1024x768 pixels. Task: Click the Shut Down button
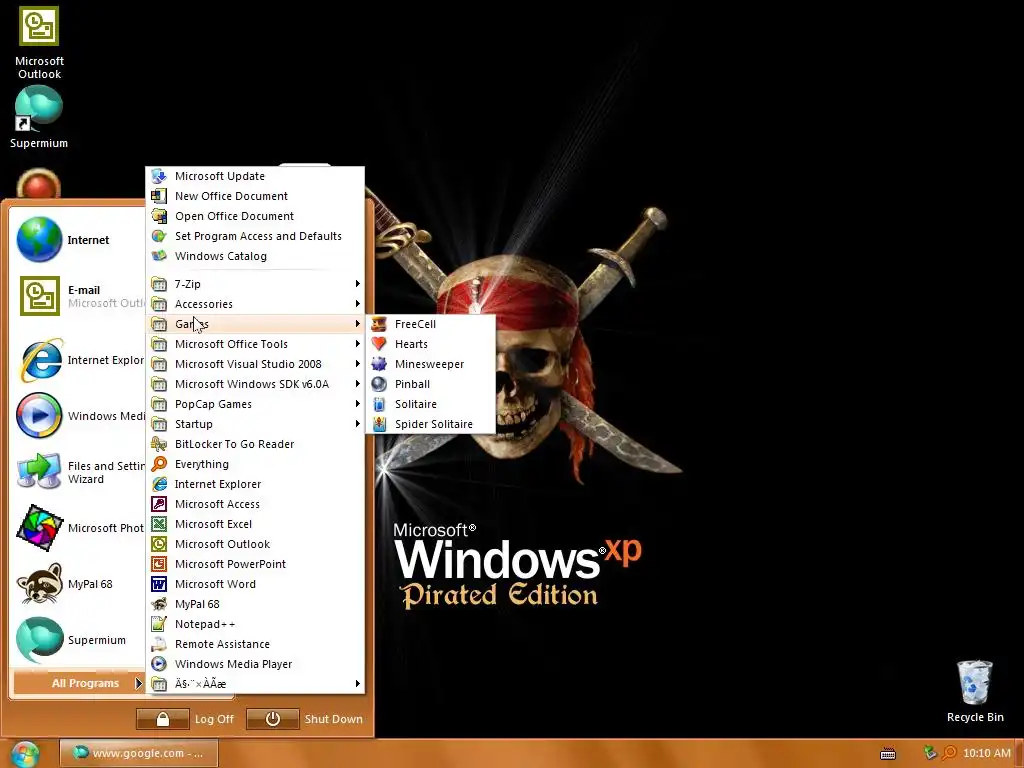point(305,719)
